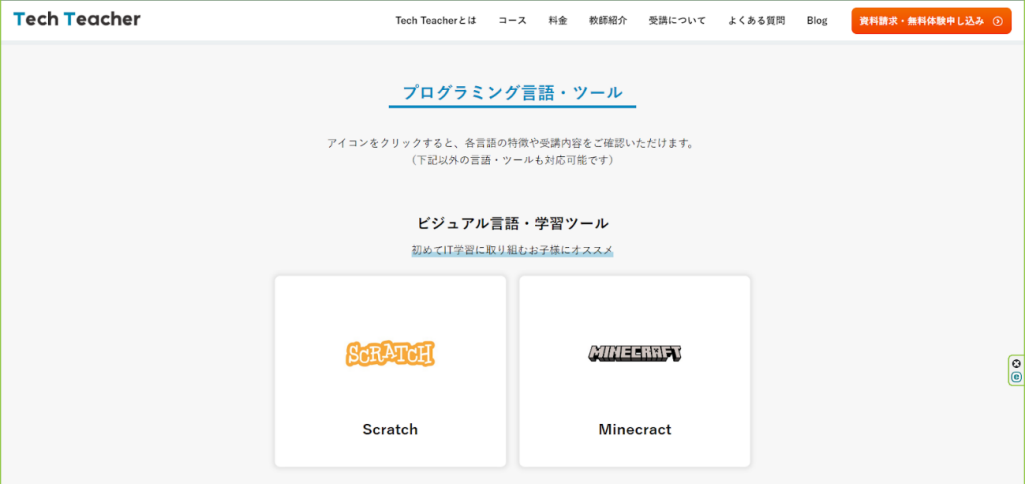Open the 教師紹介 menu item
This screenshot has width=1025, height=484.
[608, 21]
